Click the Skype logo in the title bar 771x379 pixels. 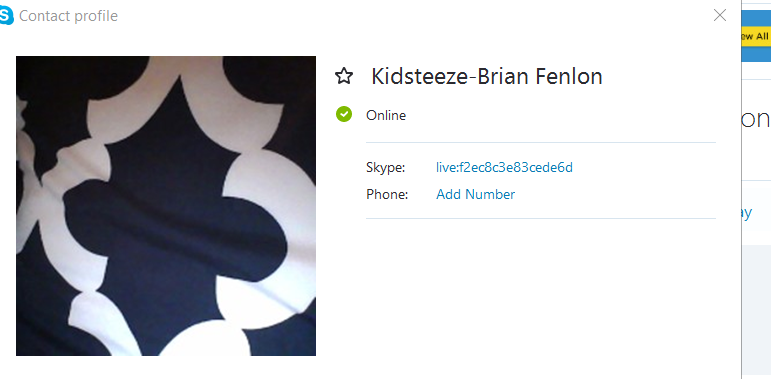6,16
